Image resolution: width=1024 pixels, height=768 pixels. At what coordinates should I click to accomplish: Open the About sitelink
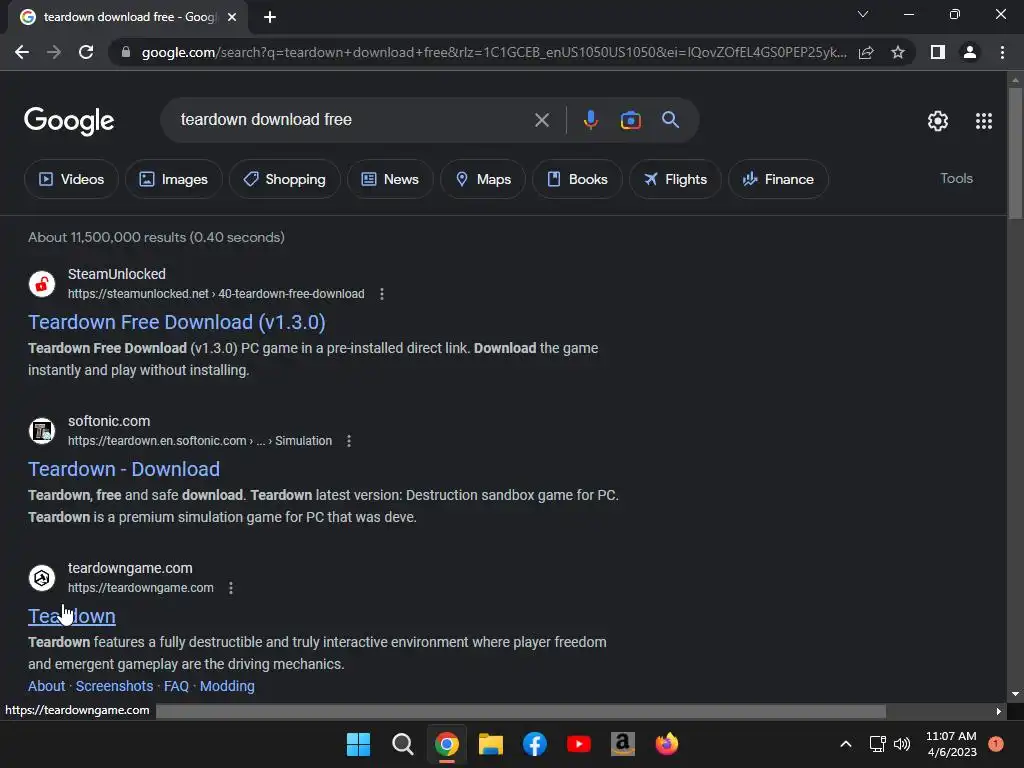coord(46,686)
